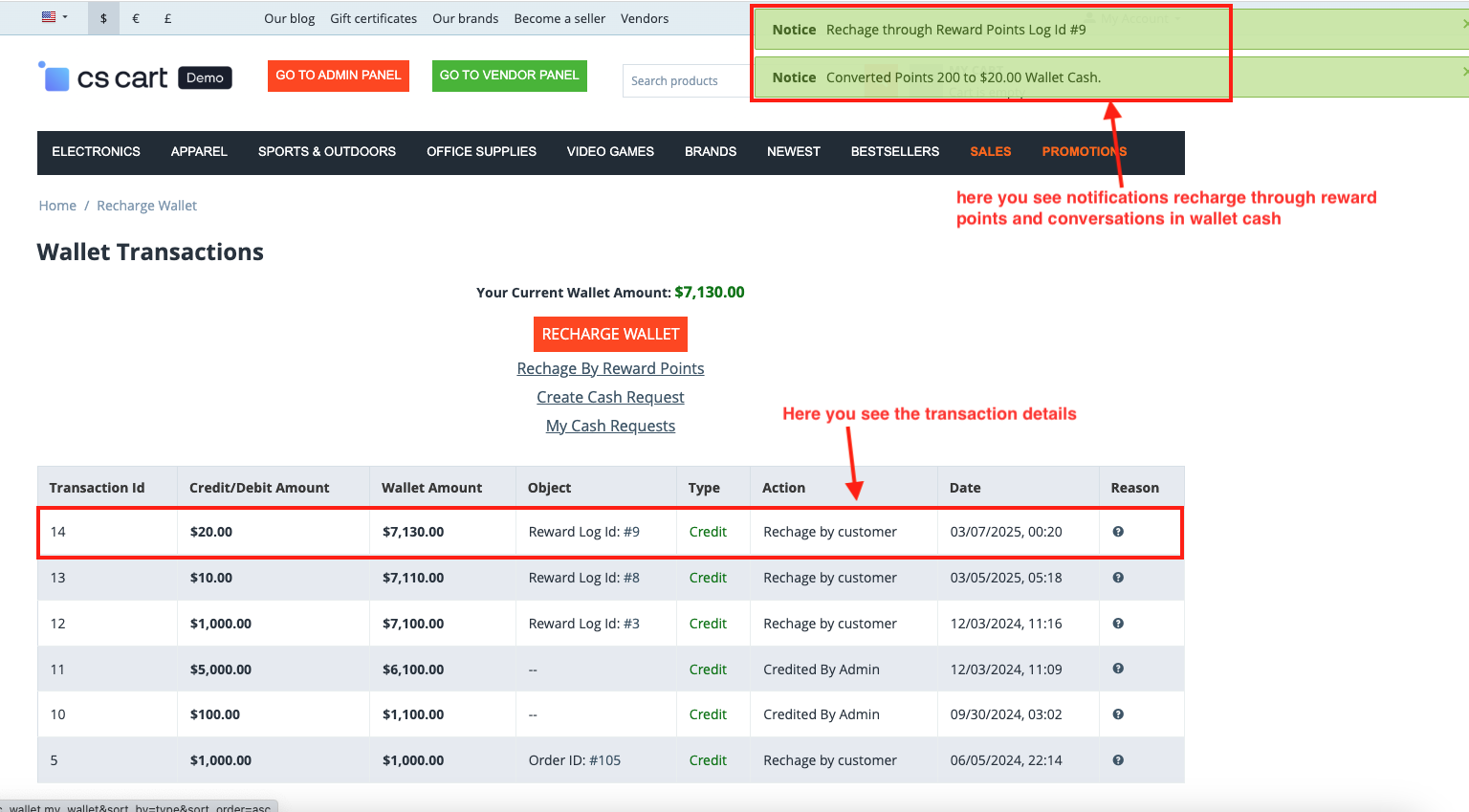Click the Recharge Wallet button
The height and width of the screenshot is (812, 1469).
610,334
